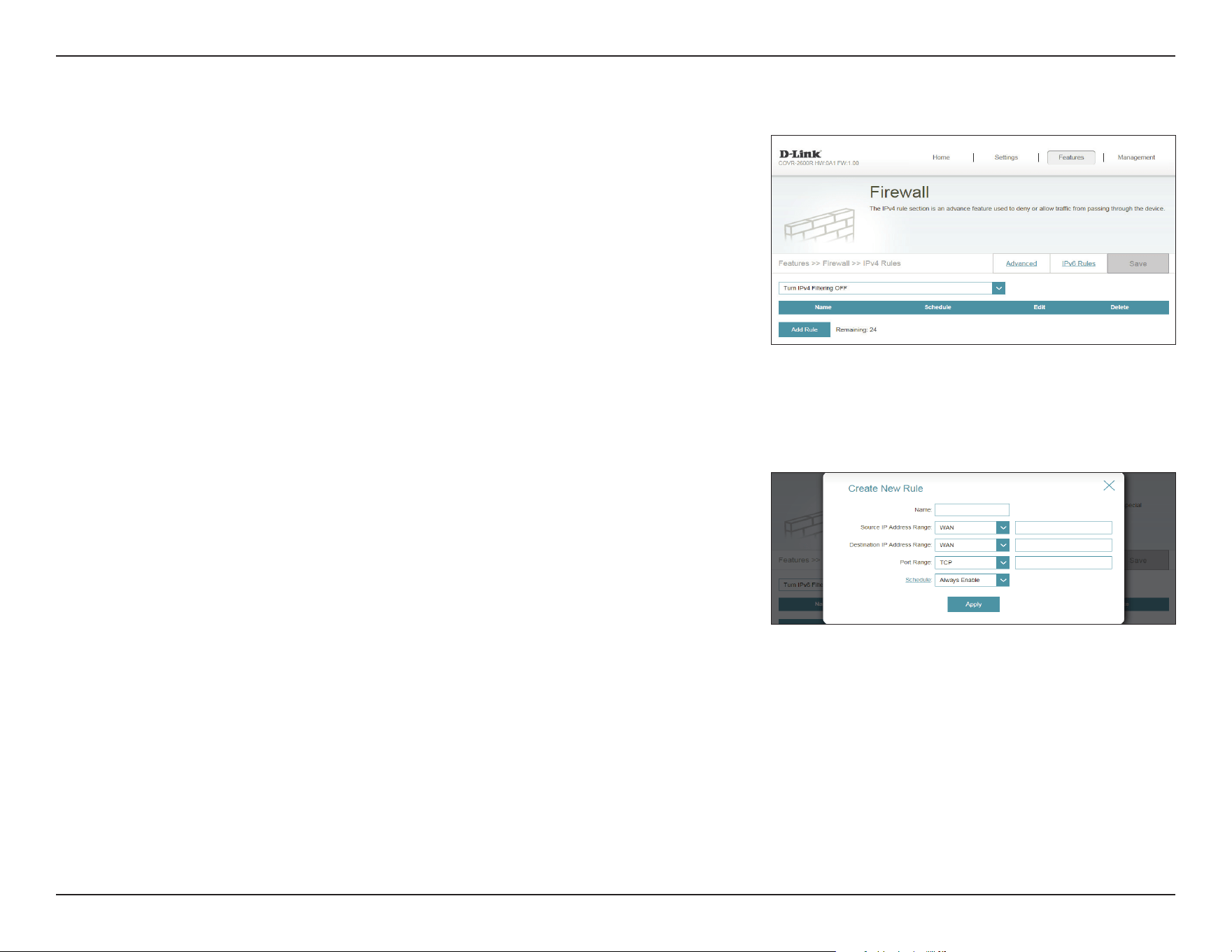Open the Management menu

[1136, 157]
